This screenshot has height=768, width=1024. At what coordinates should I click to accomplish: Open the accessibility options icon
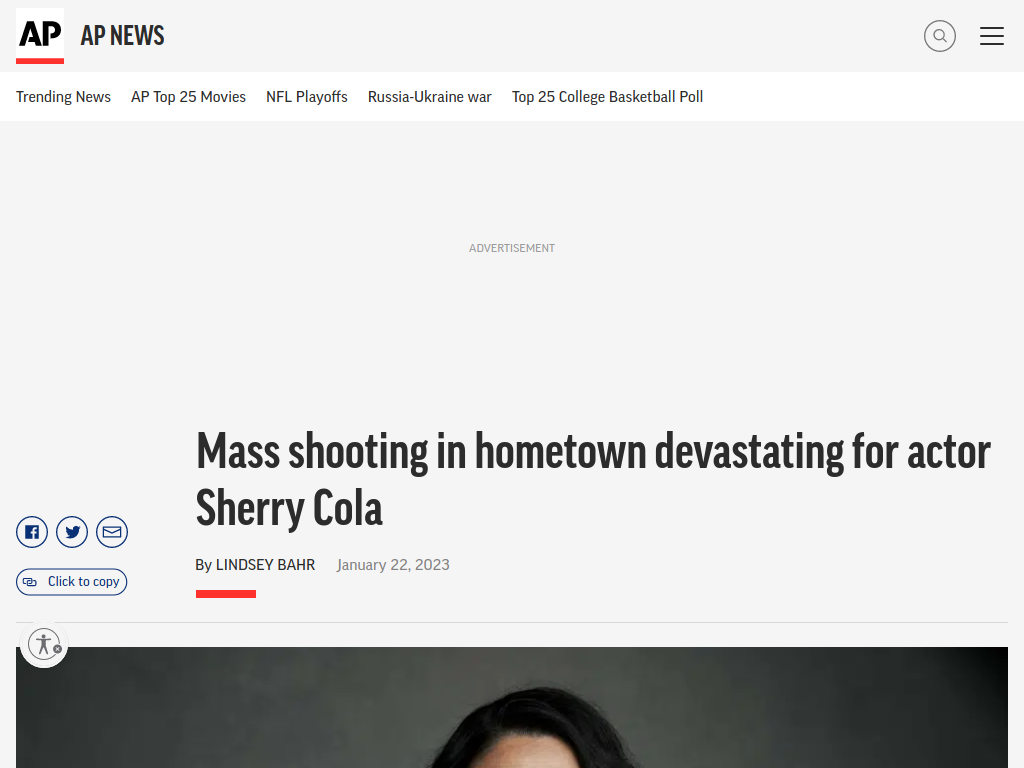click(x=43, y=644)
